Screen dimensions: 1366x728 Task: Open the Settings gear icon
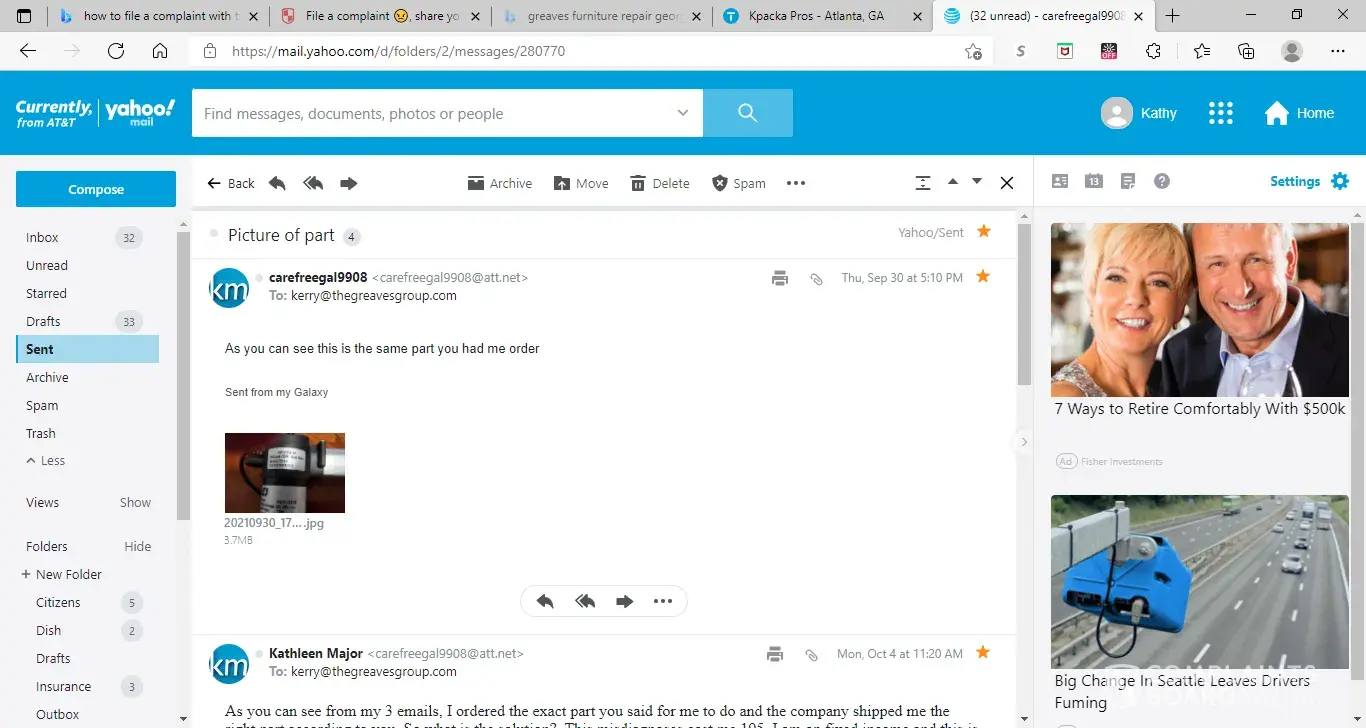(1340, 181)
